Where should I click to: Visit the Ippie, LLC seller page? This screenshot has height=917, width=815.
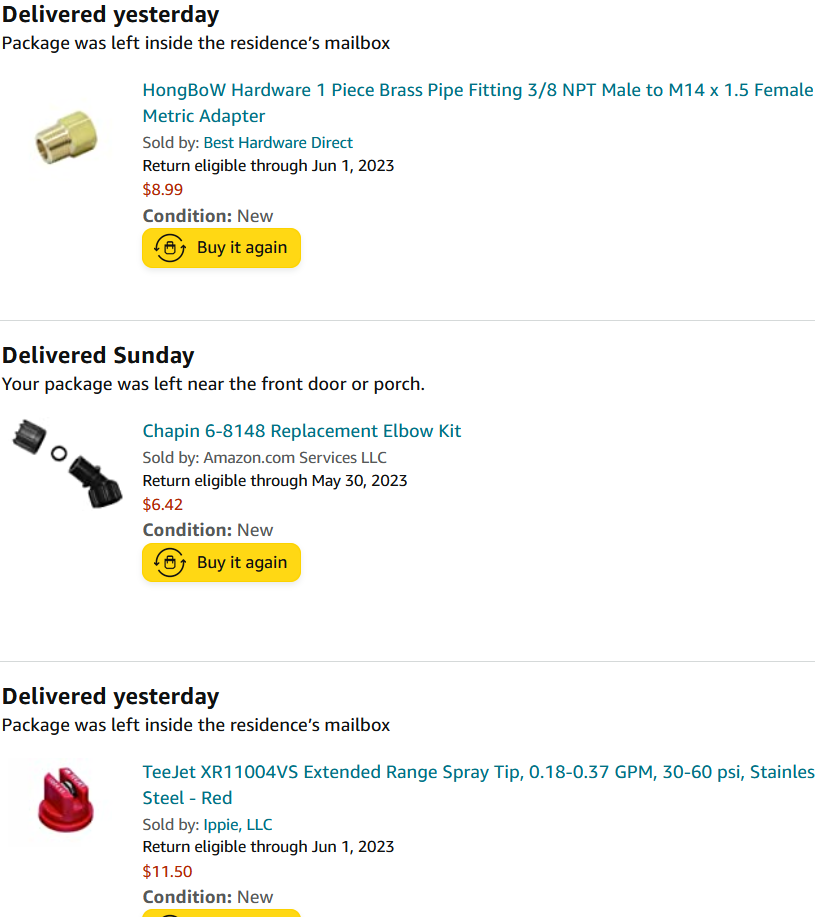click(238, 825)
